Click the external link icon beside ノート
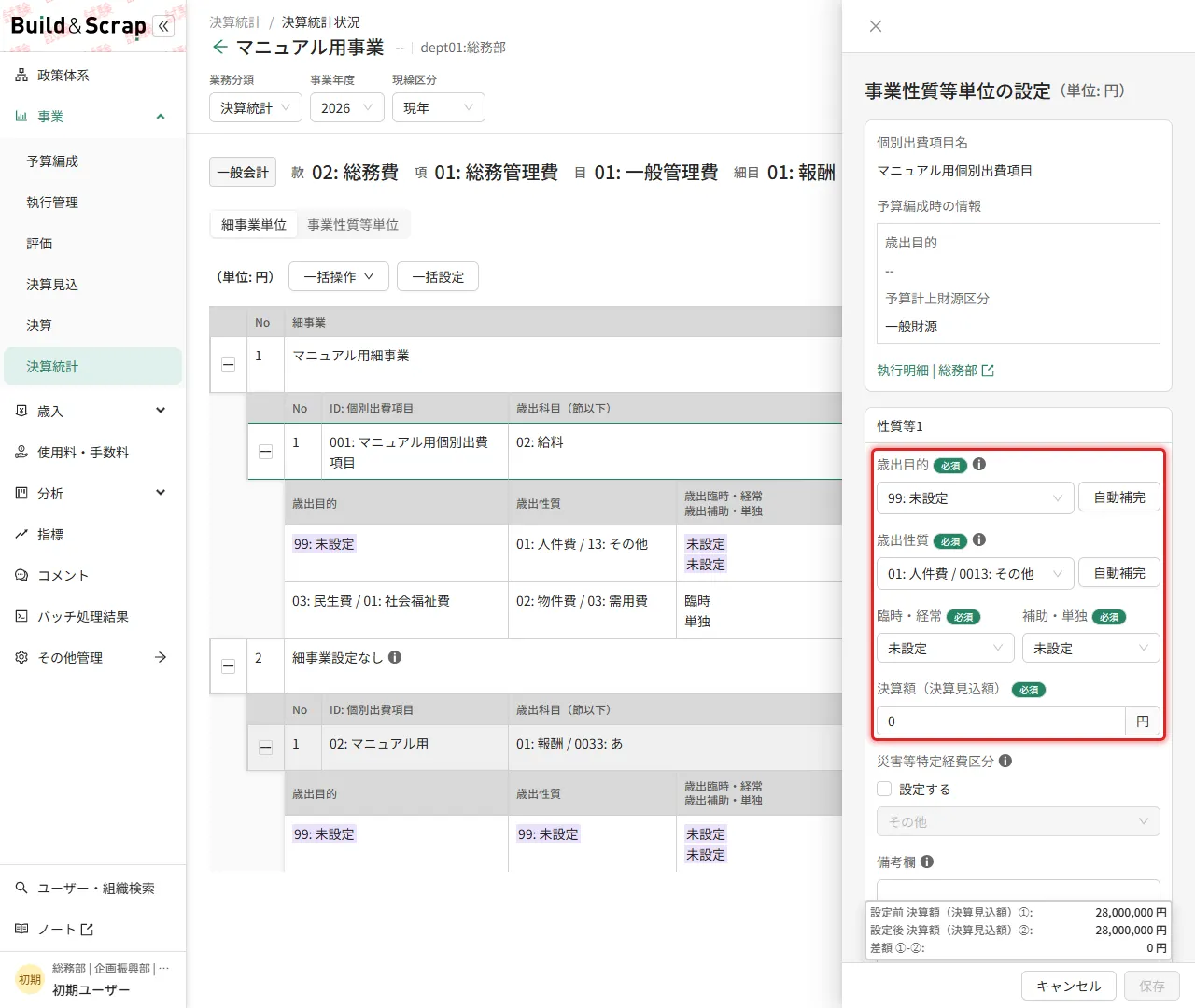The width and height of the screenshot is (1195, 1008). pos(88,930)
